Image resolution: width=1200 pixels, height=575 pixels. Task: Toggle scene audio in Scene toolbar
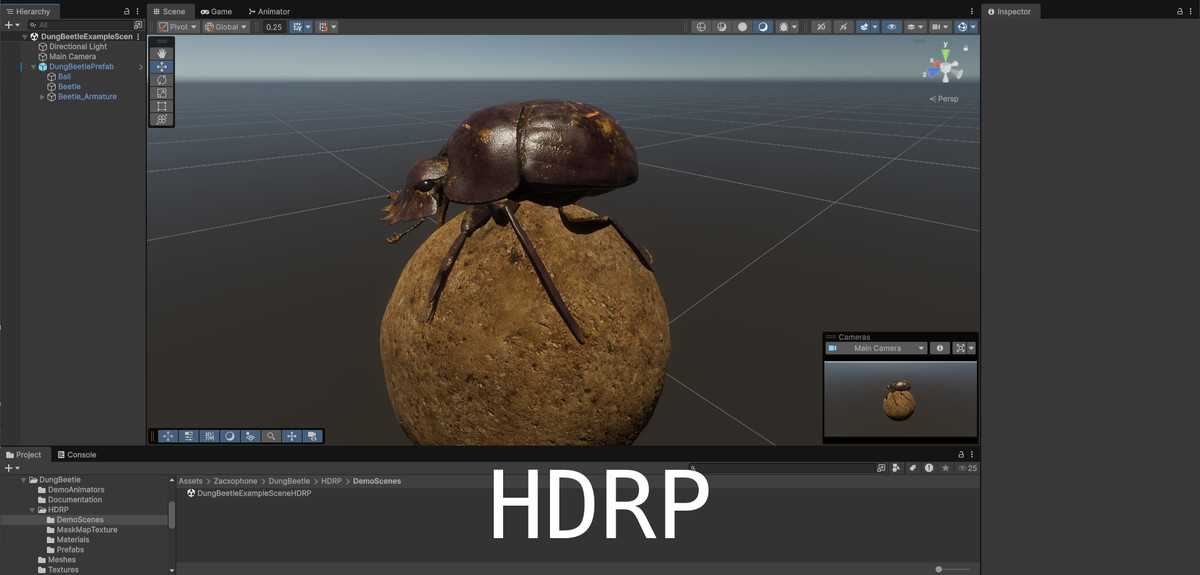[x=843, y=27]
